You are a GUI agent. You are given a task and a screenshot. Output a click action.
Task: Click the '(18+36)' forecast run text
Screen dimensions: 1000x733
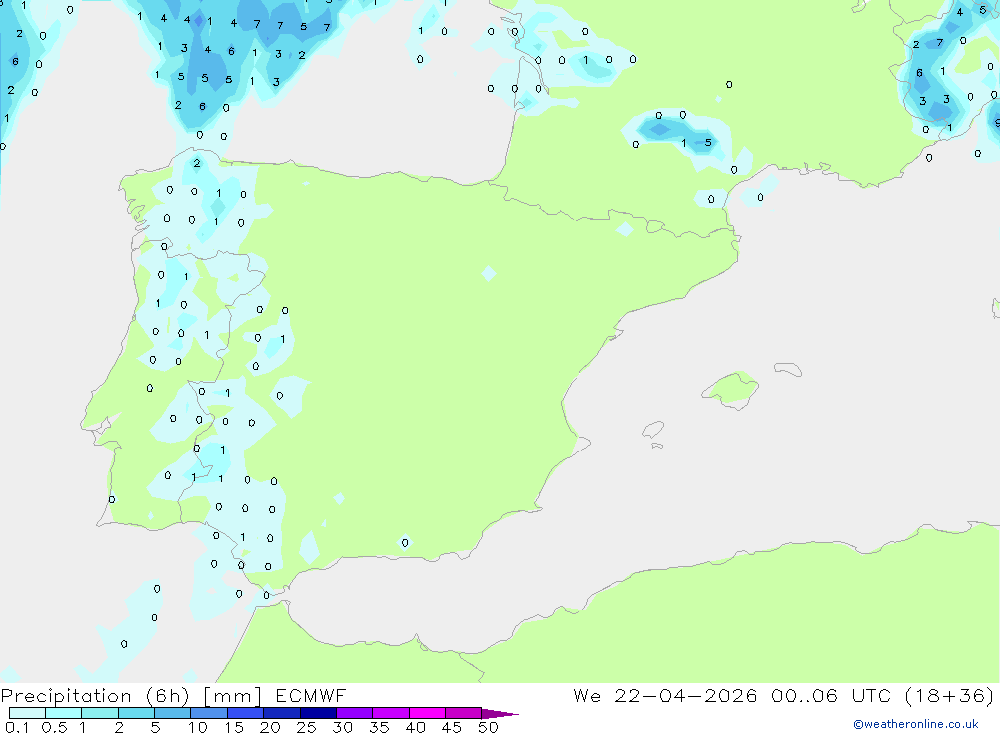click(949, 695)
